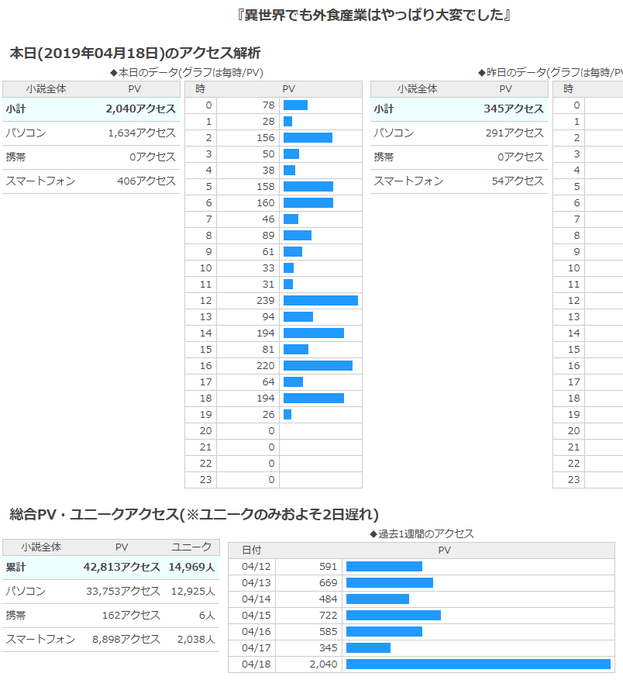The image size is (623, 680).
Task: Click weekly PV value 669 for 04/13
Action: pos(328,583)
